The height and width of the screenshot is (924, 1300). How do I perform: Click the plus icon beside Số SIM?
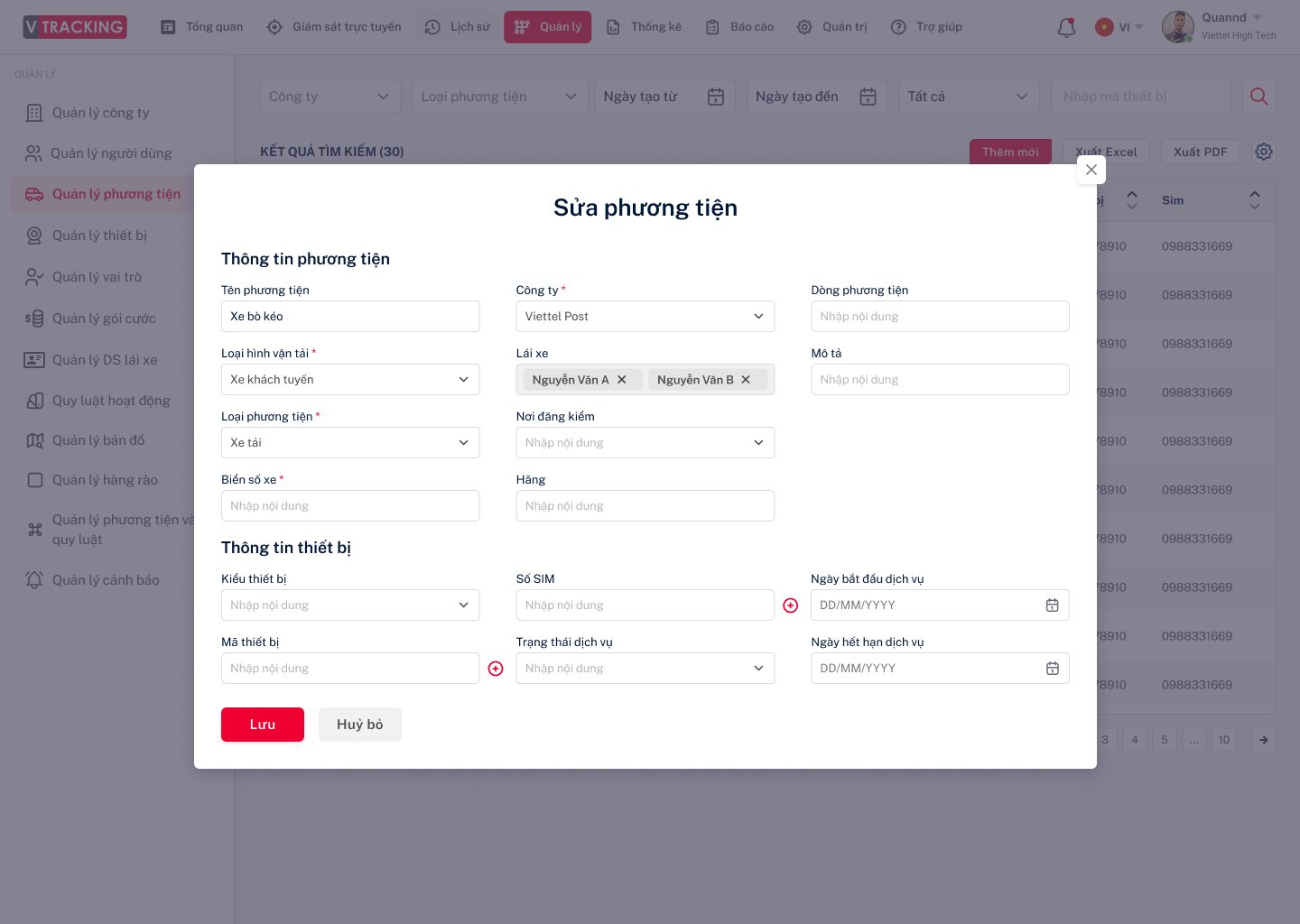tap(791, 605)
